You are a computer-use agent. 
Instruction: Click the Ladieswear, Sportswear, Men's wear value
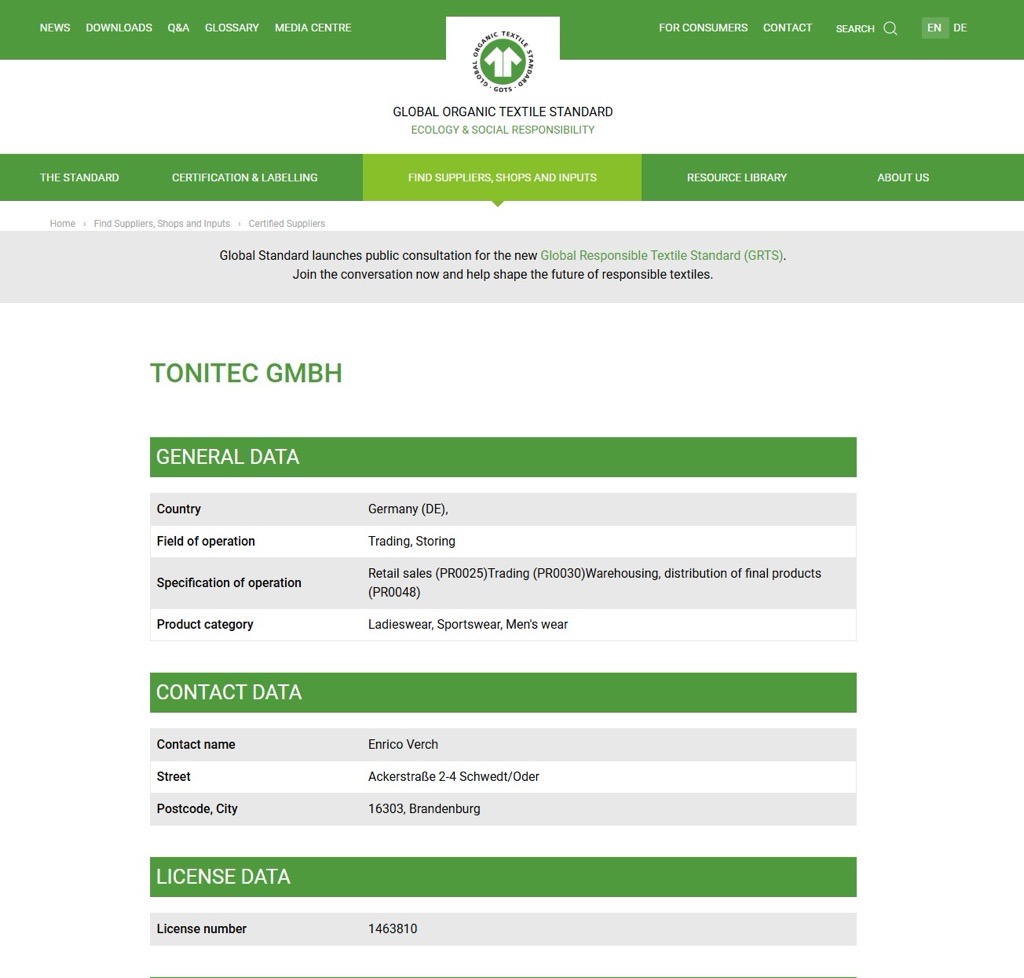click(x=468, y=624)
